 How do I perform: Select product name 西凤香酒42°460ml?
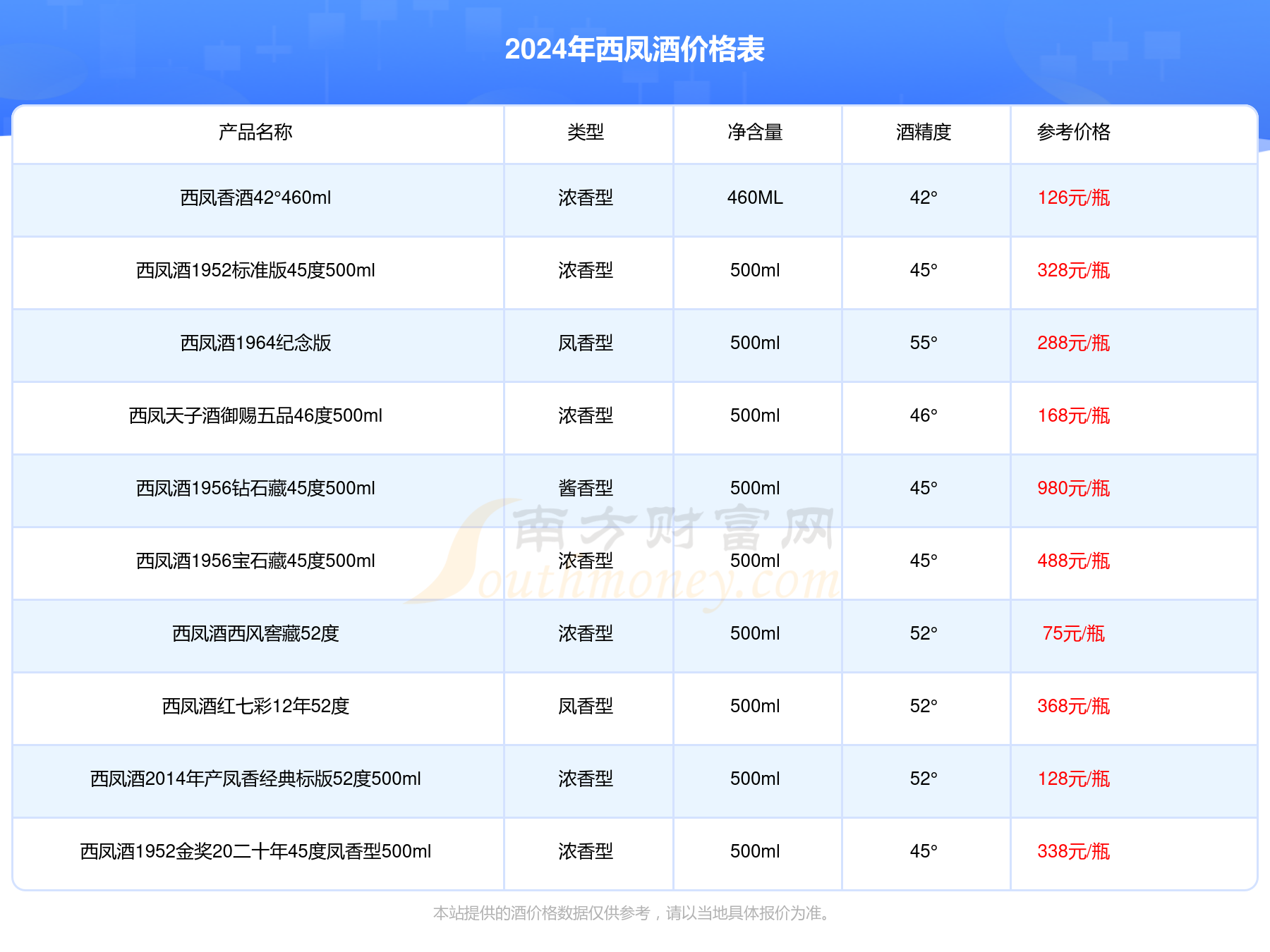[255, 197]
